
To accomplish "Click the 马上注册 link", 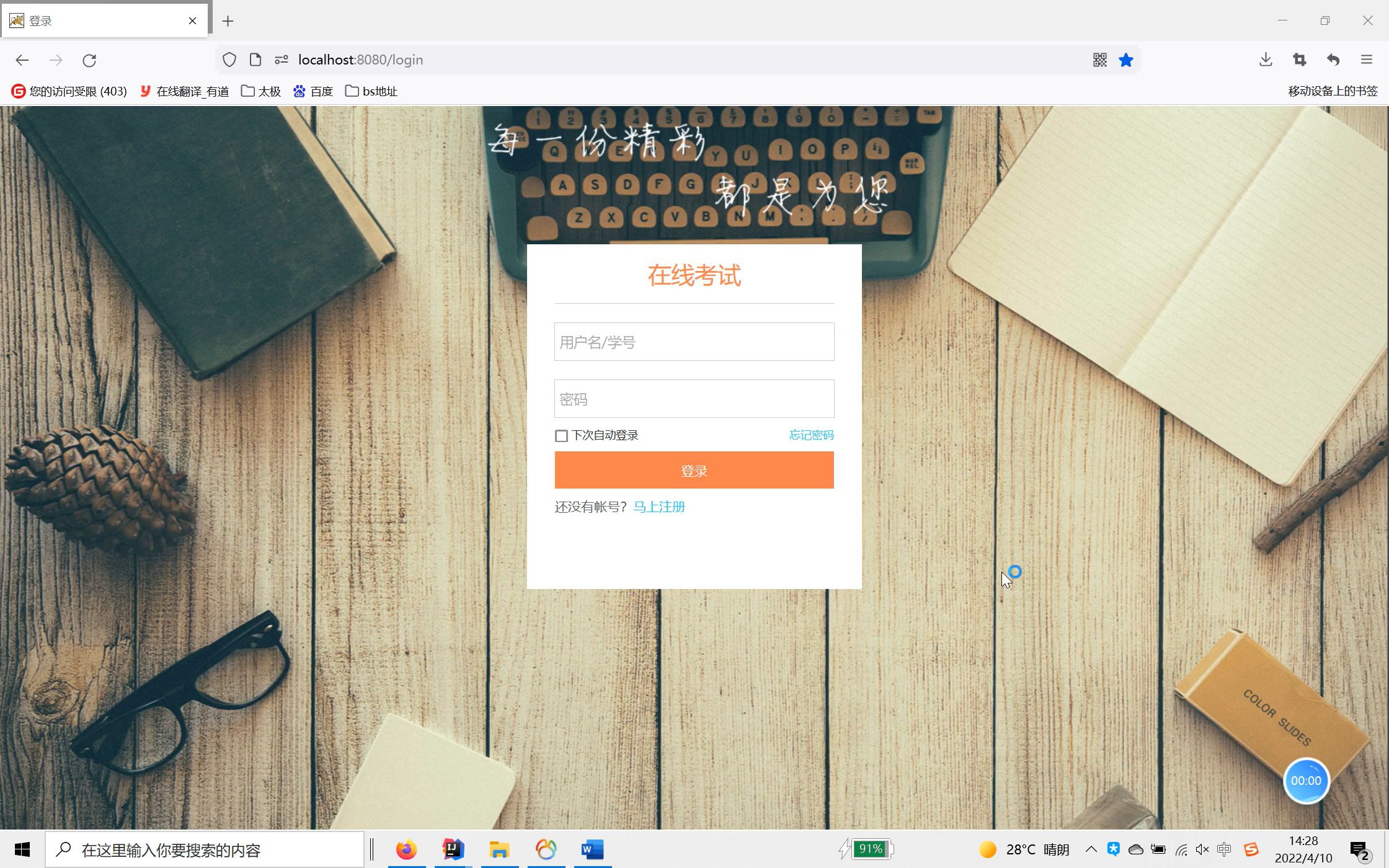I will [x=659, y=507].
